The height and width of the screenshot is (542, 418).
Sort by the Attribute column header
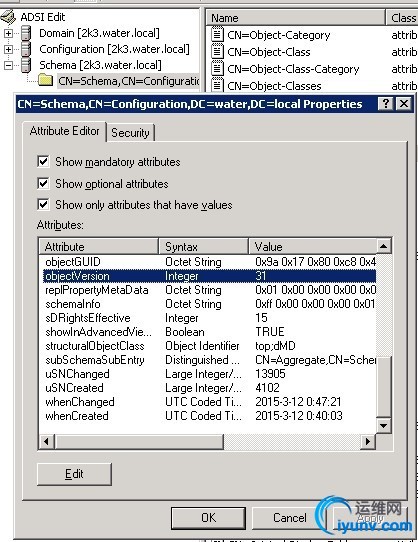click(x=99, y=247)
